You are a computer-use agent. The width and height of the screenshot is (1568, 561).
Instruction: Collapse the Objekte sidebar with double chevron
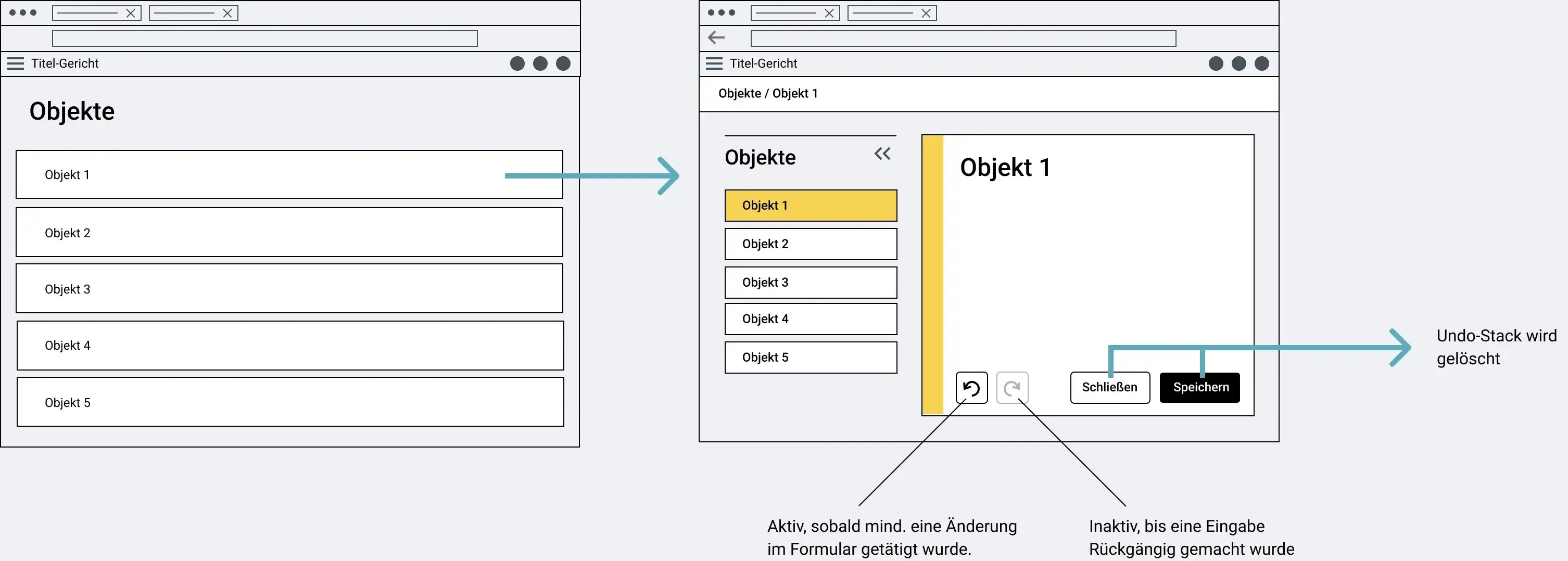(882, 154)
